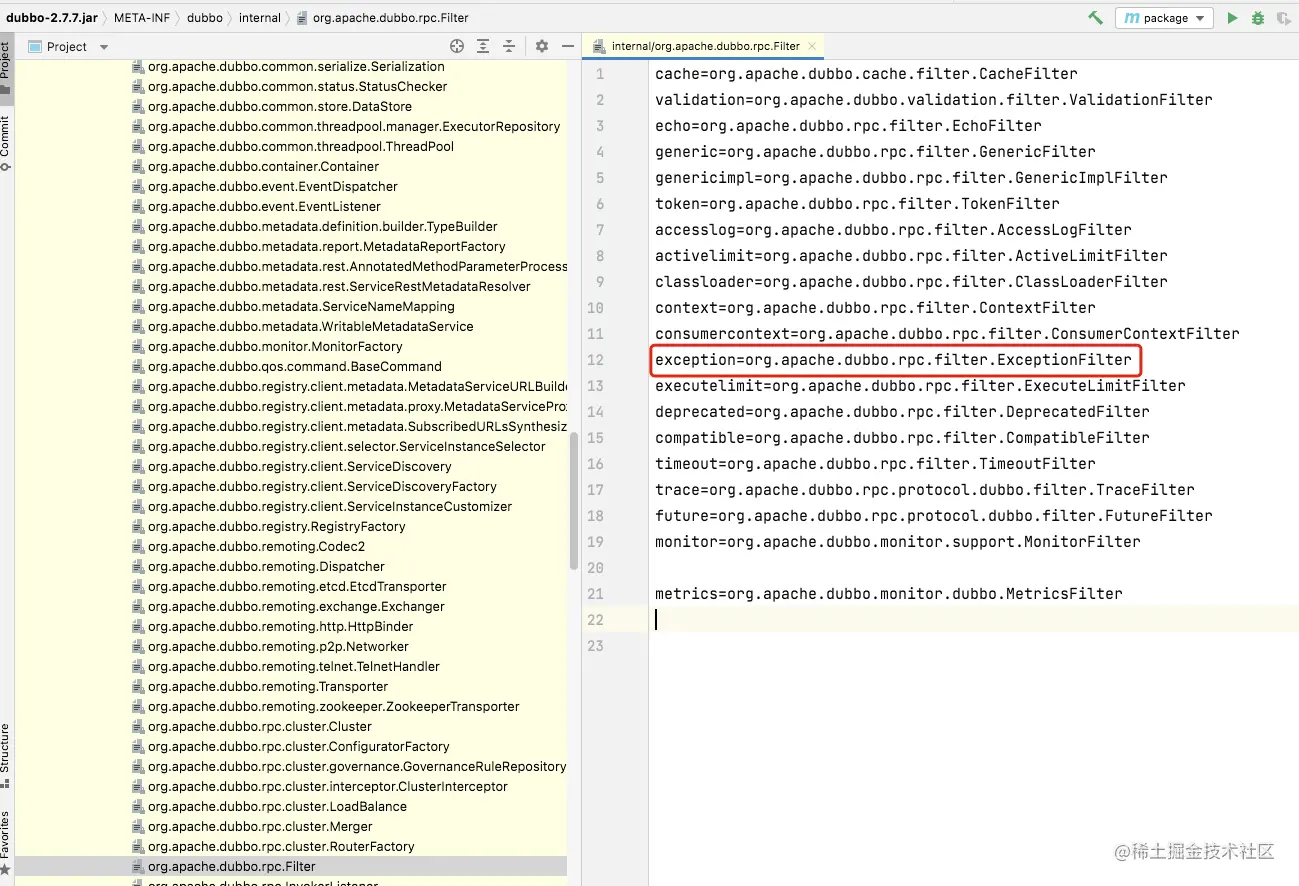Select org.apache.dubbo.container.Container file
The height and width of the screenshot is (886, 1299).
(x=263, y=166)
